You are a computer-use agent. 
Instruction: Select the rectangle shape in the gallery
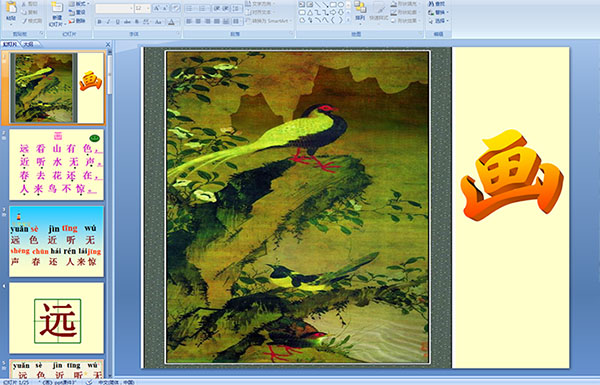pos(333,5)
